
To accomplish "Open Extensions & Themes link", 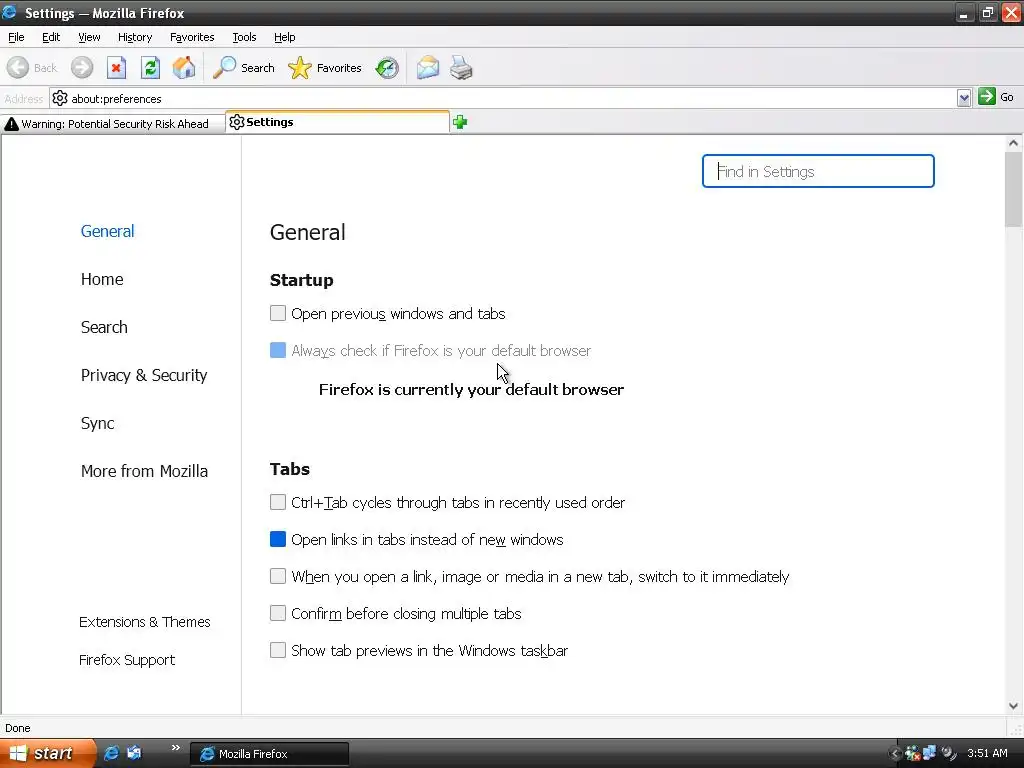I will [x=144, y=622].
